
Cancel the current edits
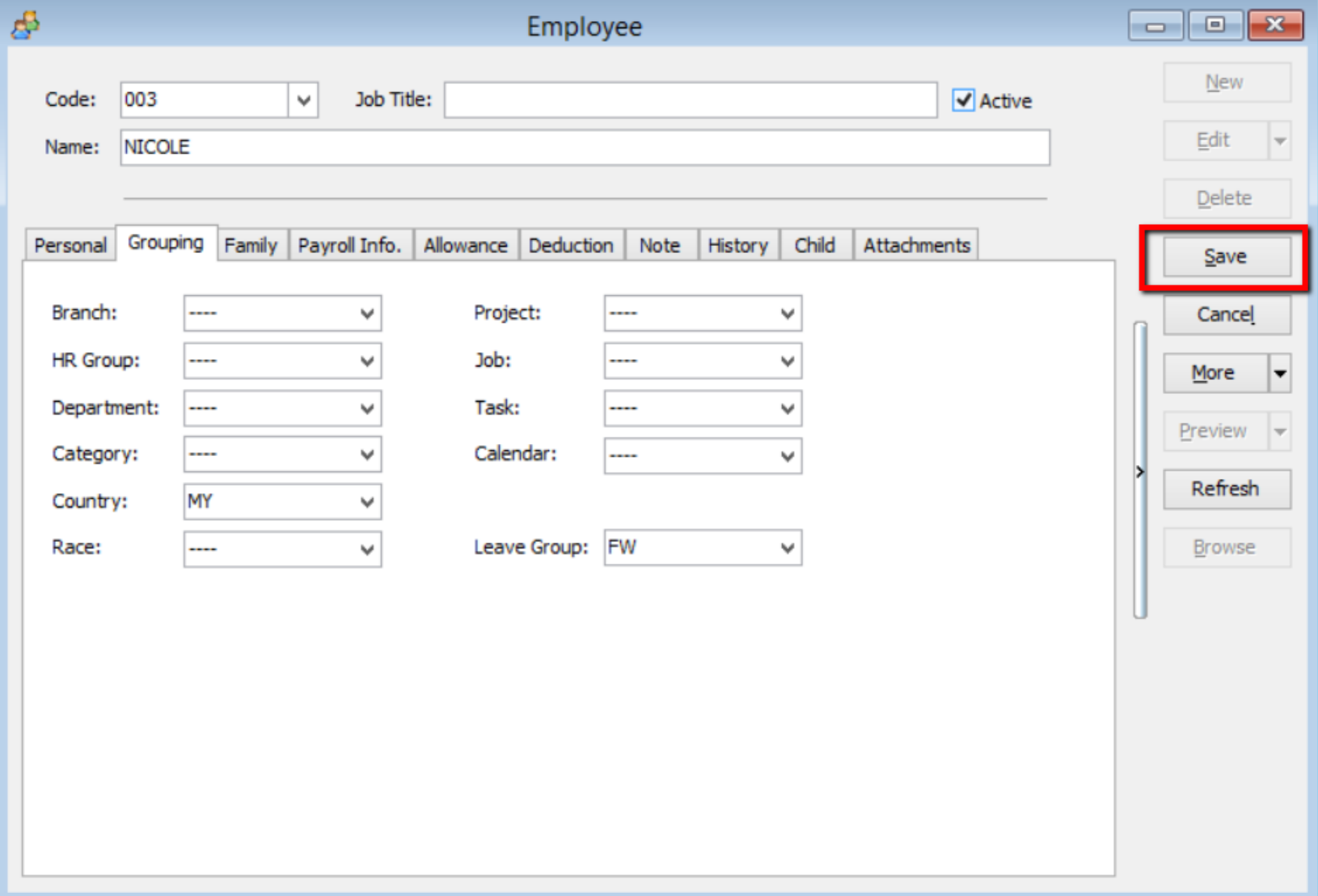pos(1226,315)
